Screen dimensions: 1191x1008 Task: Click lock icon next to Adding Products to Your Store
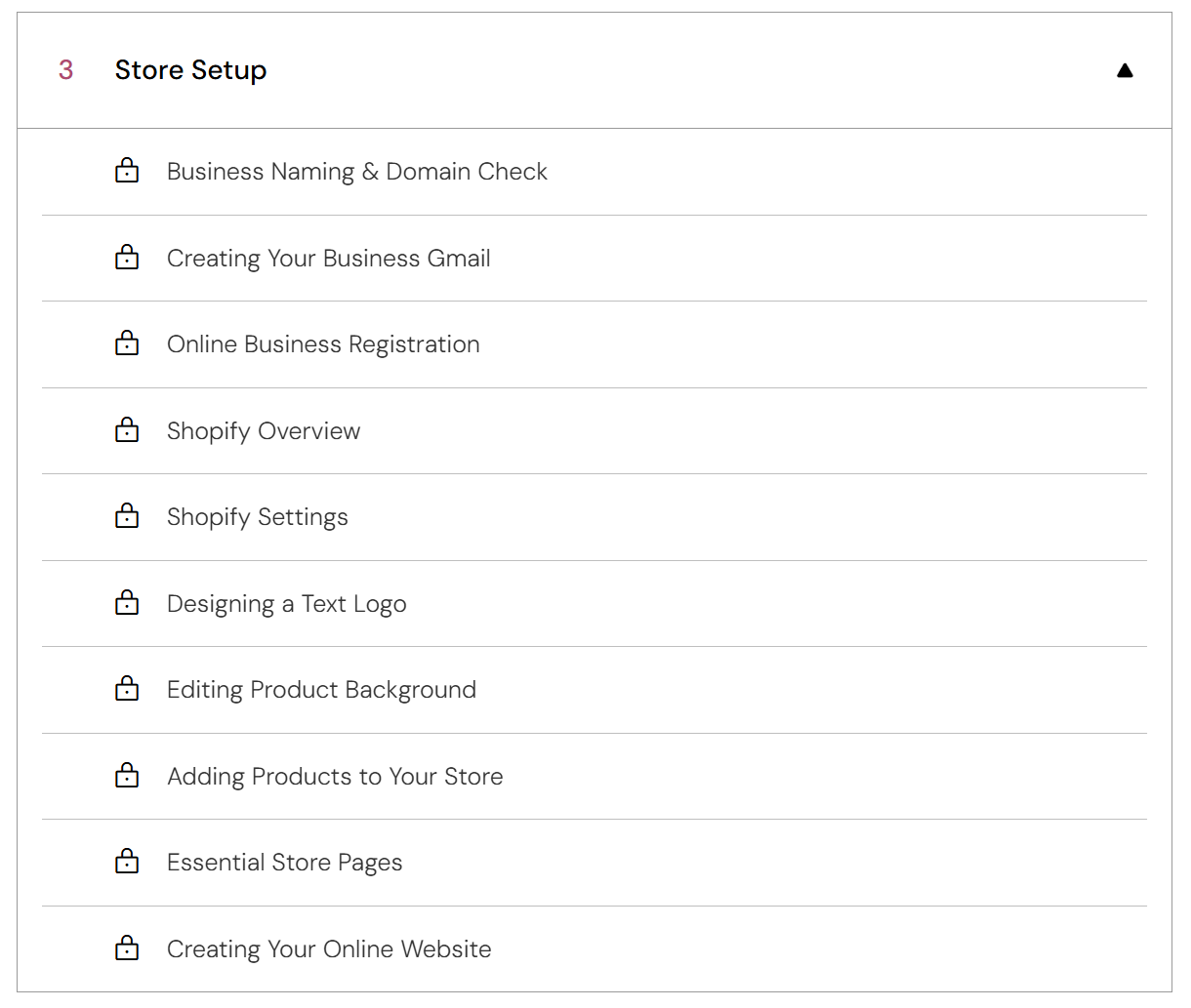pos(127,776)
